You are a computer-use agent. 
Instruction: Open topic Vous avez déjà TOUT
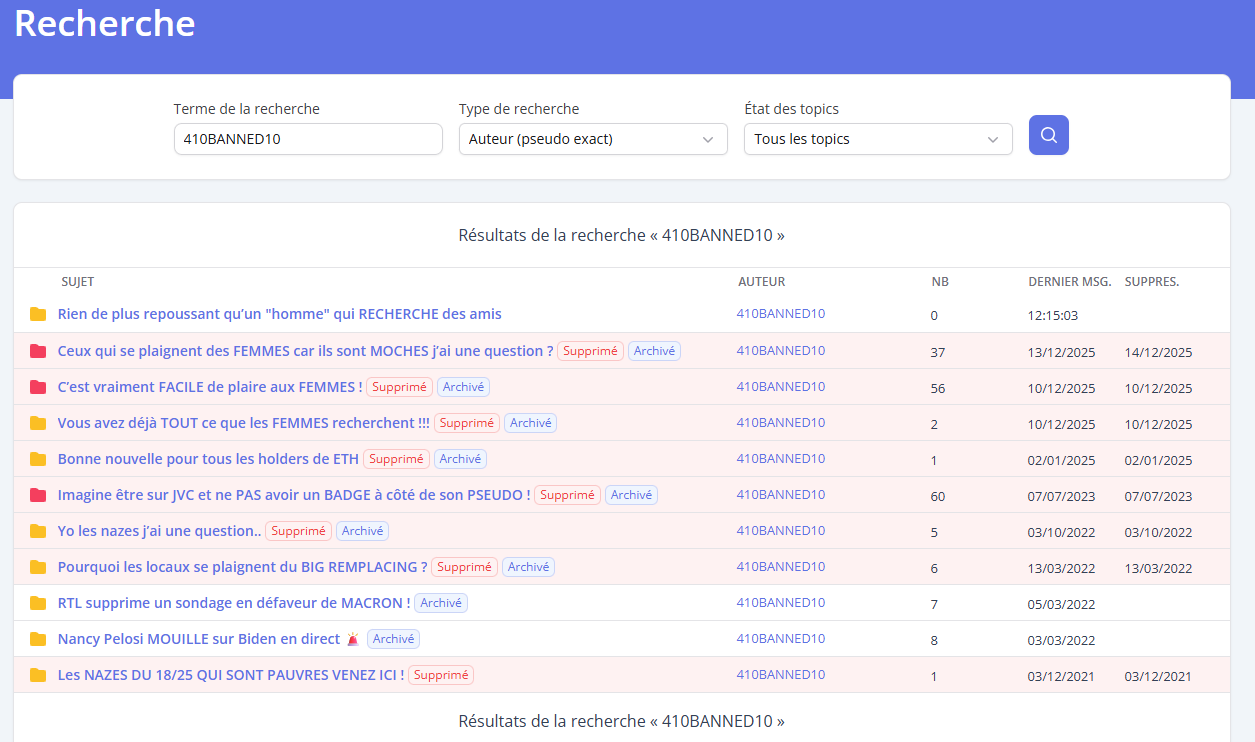click(243, 423)
